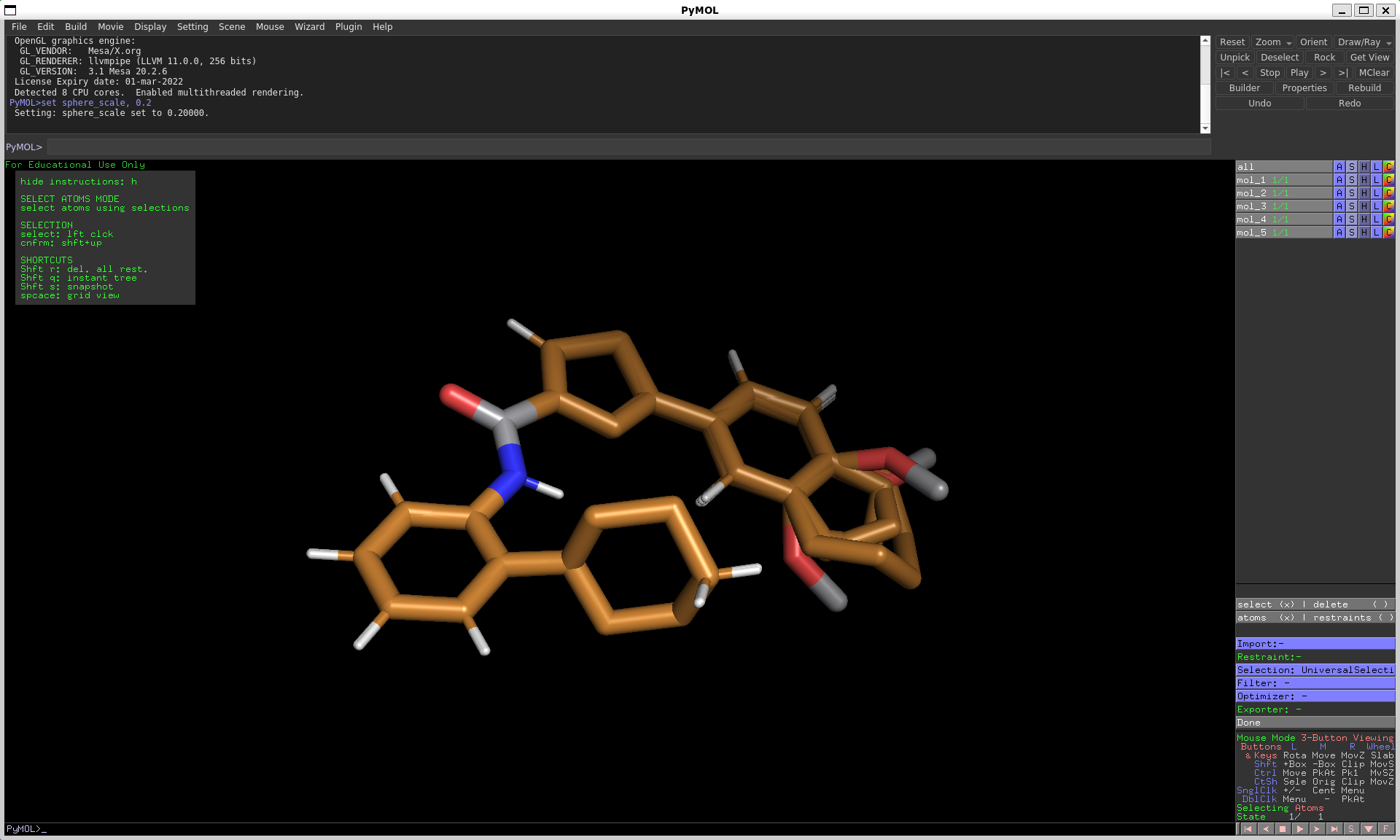Click the >| end button in top panel
The height and width of the screenshot is (840, 1400).
pos(1342,73)
